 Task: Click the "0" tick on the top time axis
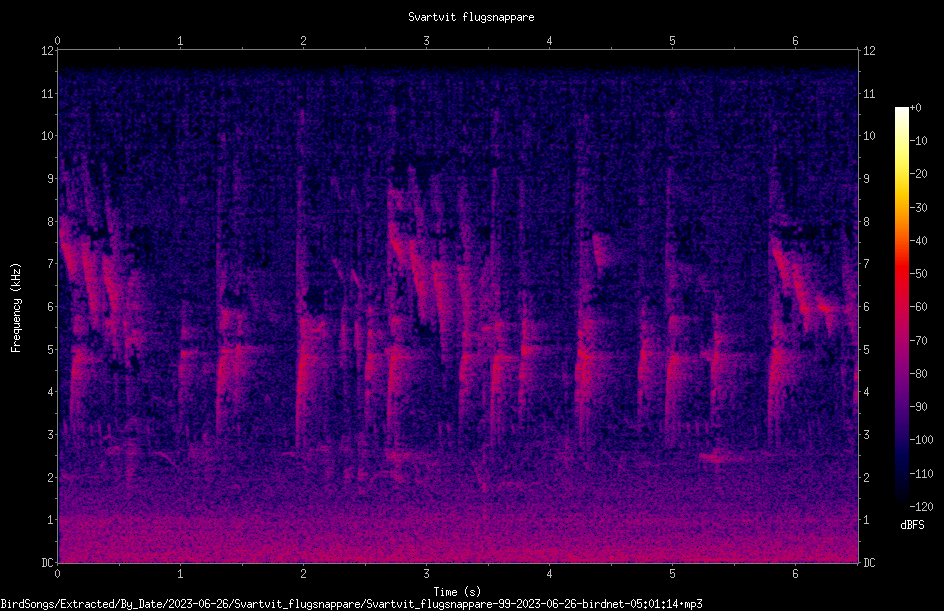[x=57, y=41]
